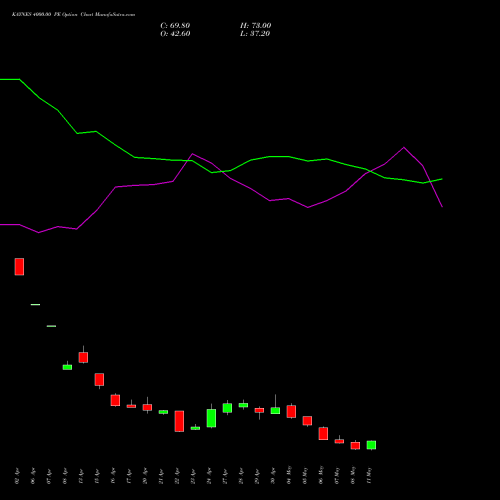Click the green candlestick for 11 May
Viewport: 500px width, 500px height.
(x=371, y=445)
